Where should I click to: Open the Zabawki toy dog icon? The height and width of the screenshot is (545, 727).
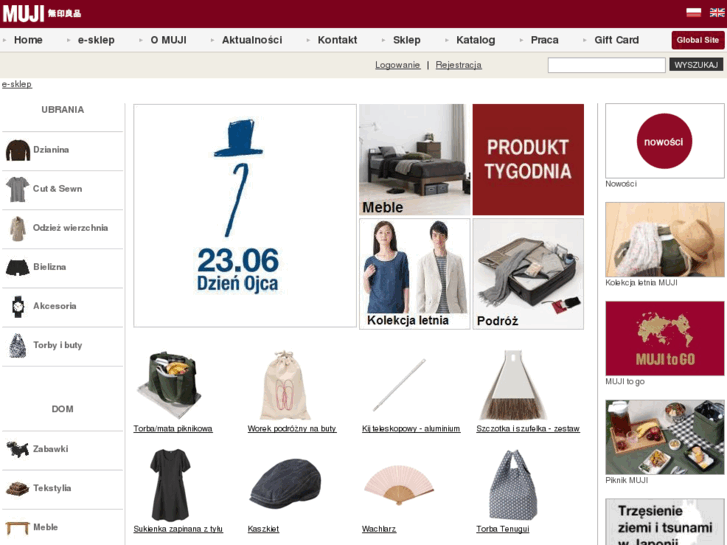(x=18, y=449)
